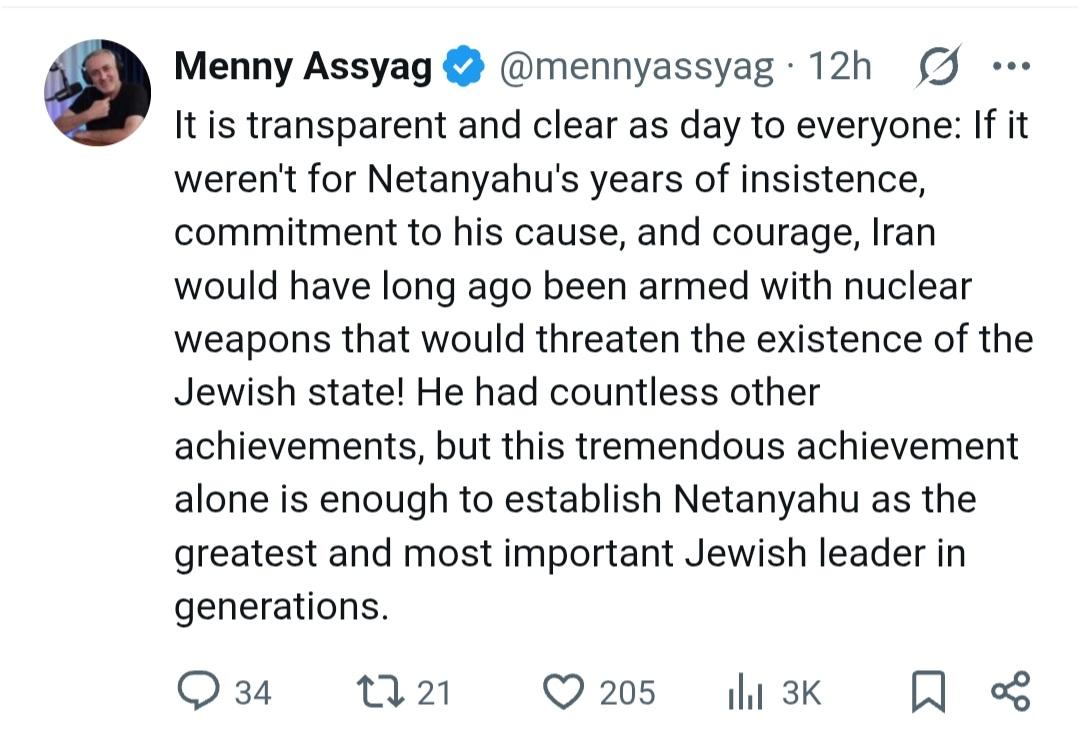Screen dimensions: 1080x731
Task: Click the 3K views count
Action: coord(801,692)
